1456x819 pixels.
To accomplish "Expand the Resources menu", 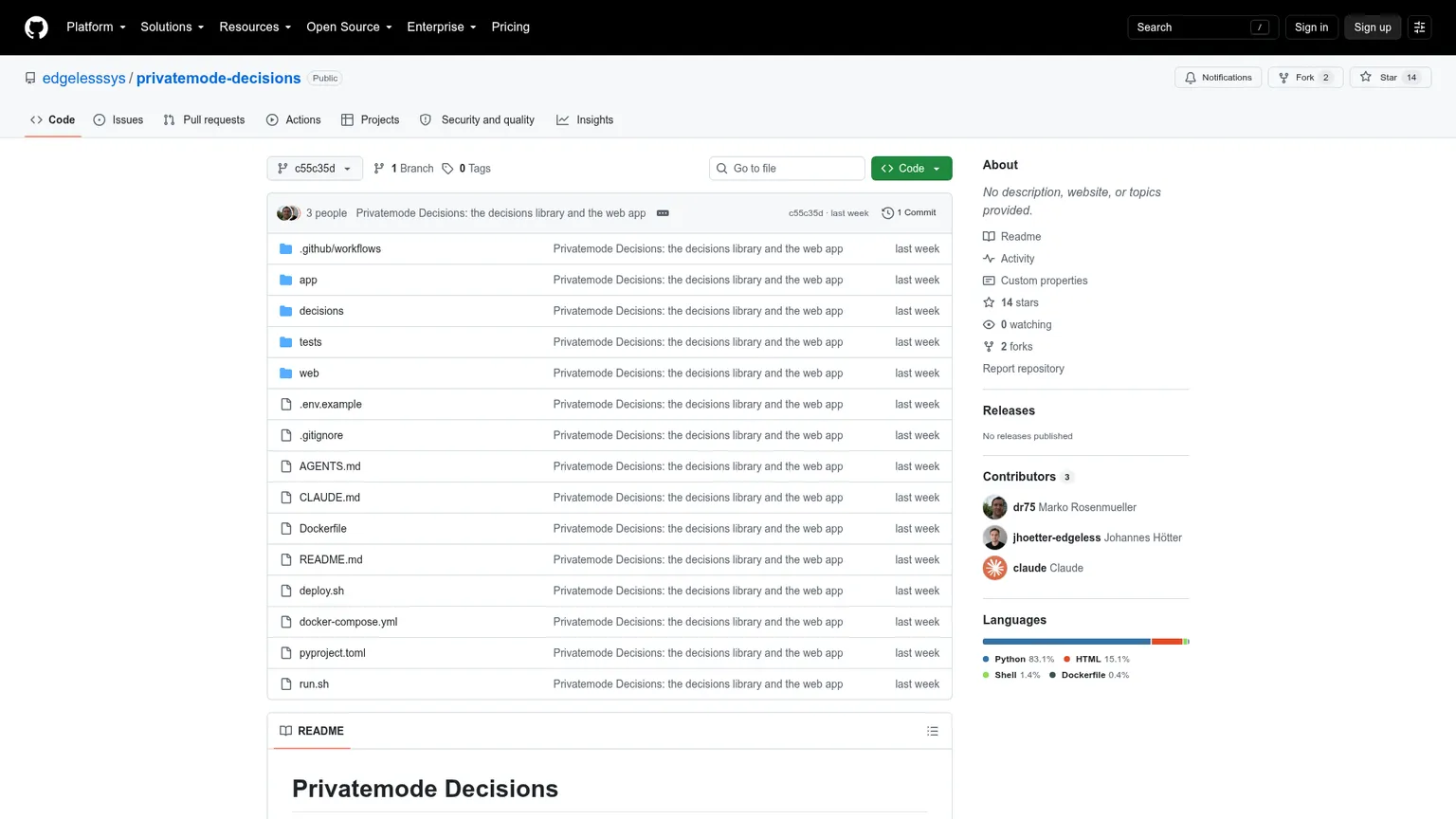I will [255, 27].
